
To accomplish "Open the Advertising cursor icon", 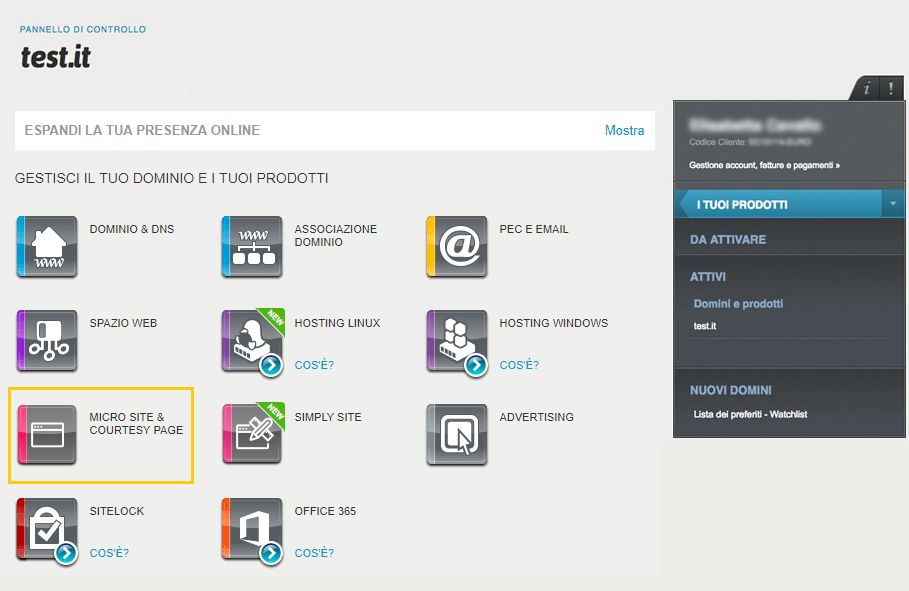I will [x=457, y=434].
